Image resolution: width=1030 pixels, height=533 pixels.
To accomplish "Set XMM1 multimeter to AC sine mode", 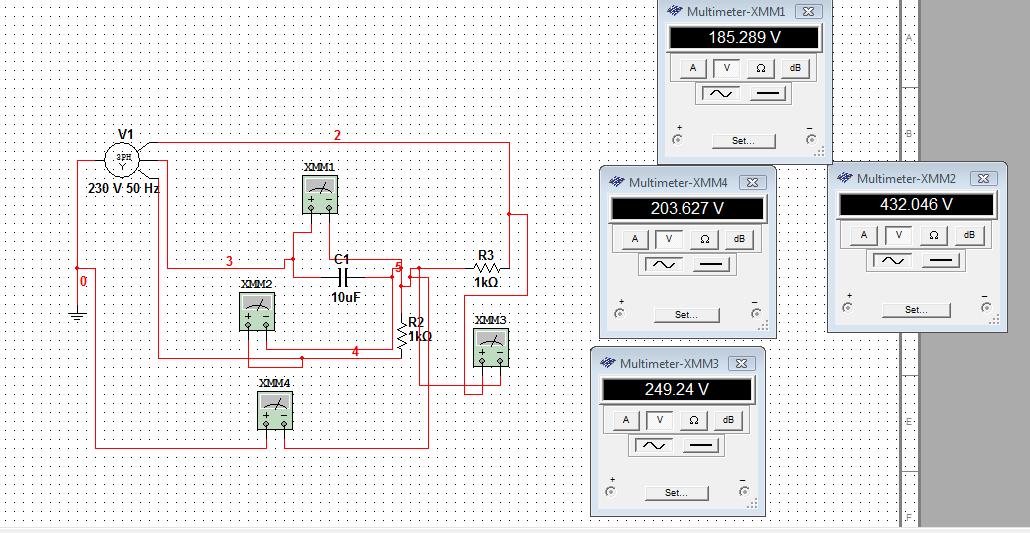I will (x=719, y=94).
